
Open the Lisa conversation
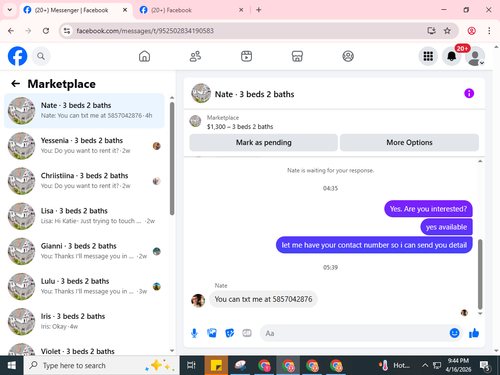84,216
